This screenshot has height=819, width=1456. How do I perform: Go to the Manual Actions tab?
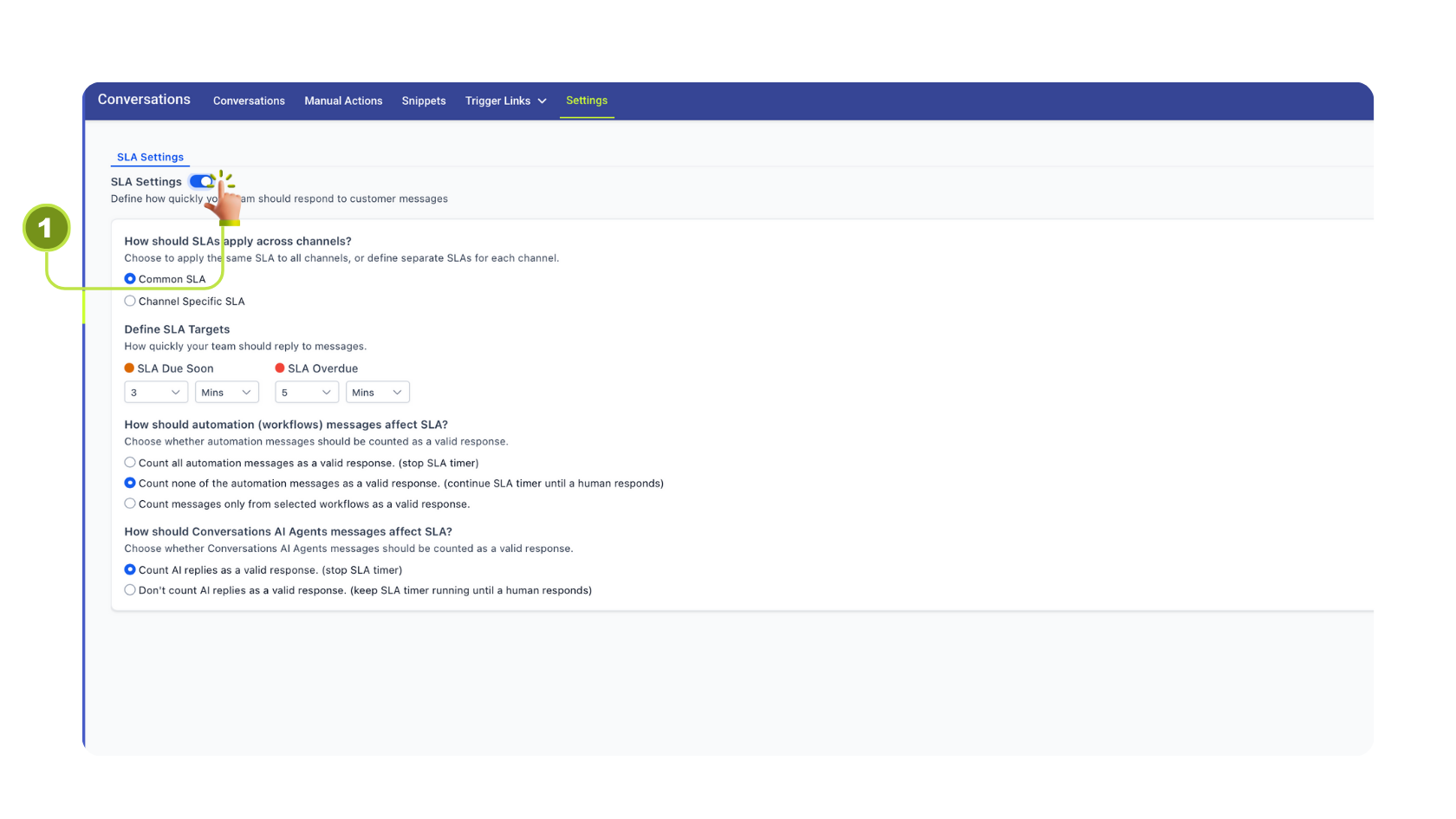[343, 101]
